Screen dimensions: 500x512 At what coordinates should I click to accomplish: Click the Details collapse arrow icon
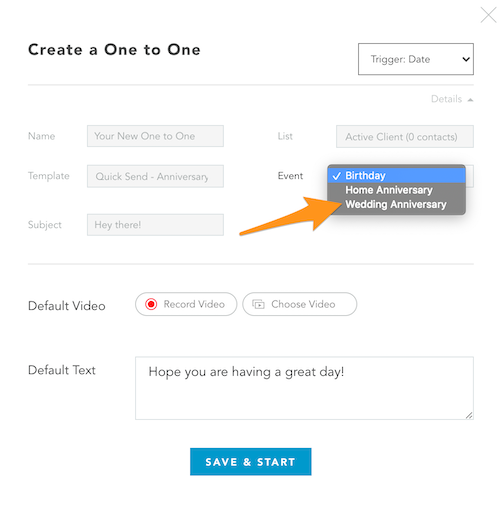click(470, 100)
